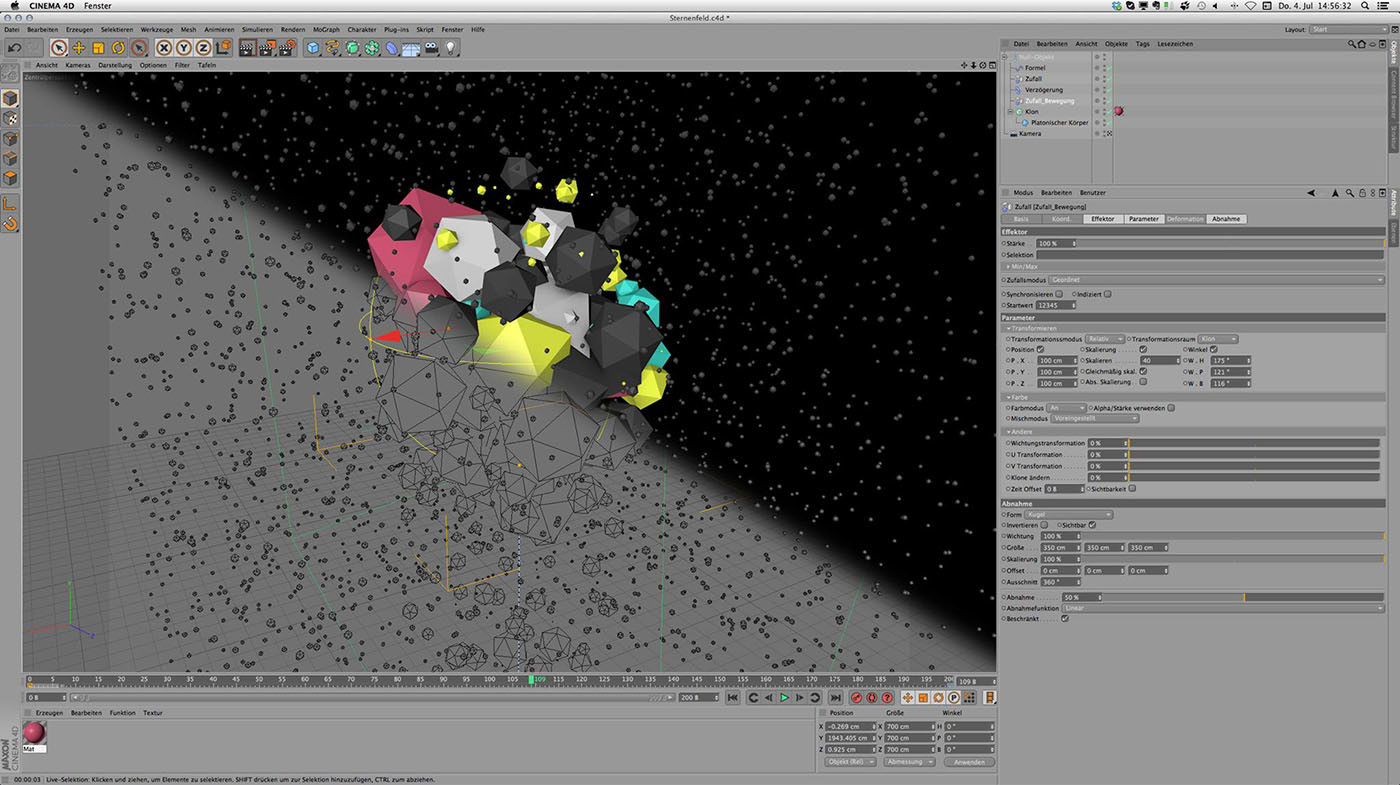This screenshot has width=1400, height=785.
Task: Enable the Indiziert checkbox
Action: coord(1108,294)
